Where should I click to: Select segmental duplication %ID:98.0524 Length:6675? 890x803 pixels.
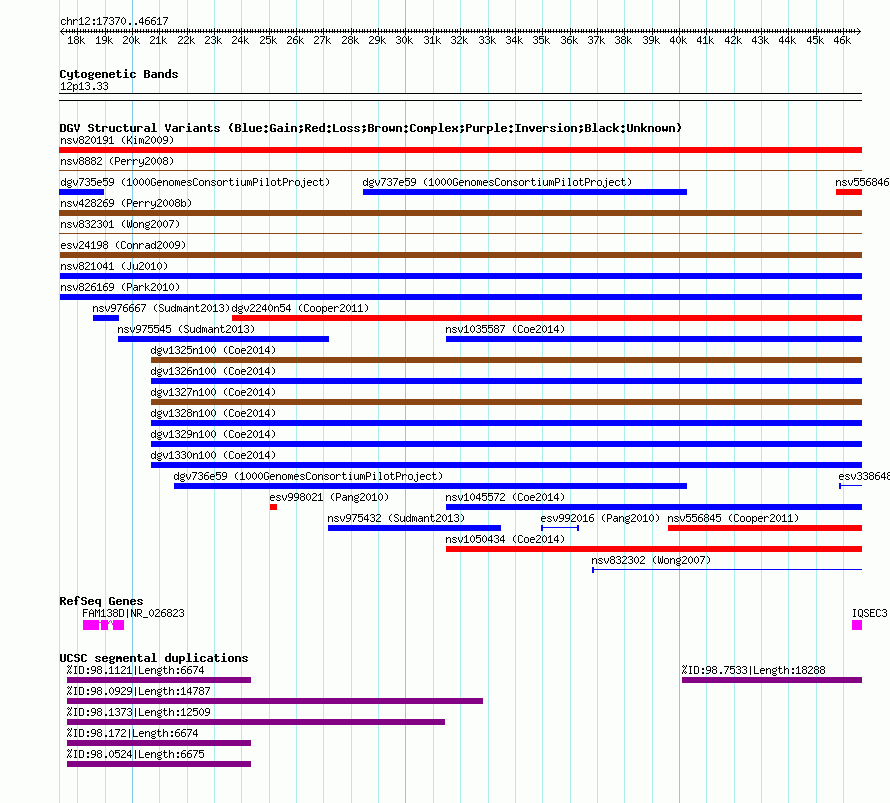159,764
